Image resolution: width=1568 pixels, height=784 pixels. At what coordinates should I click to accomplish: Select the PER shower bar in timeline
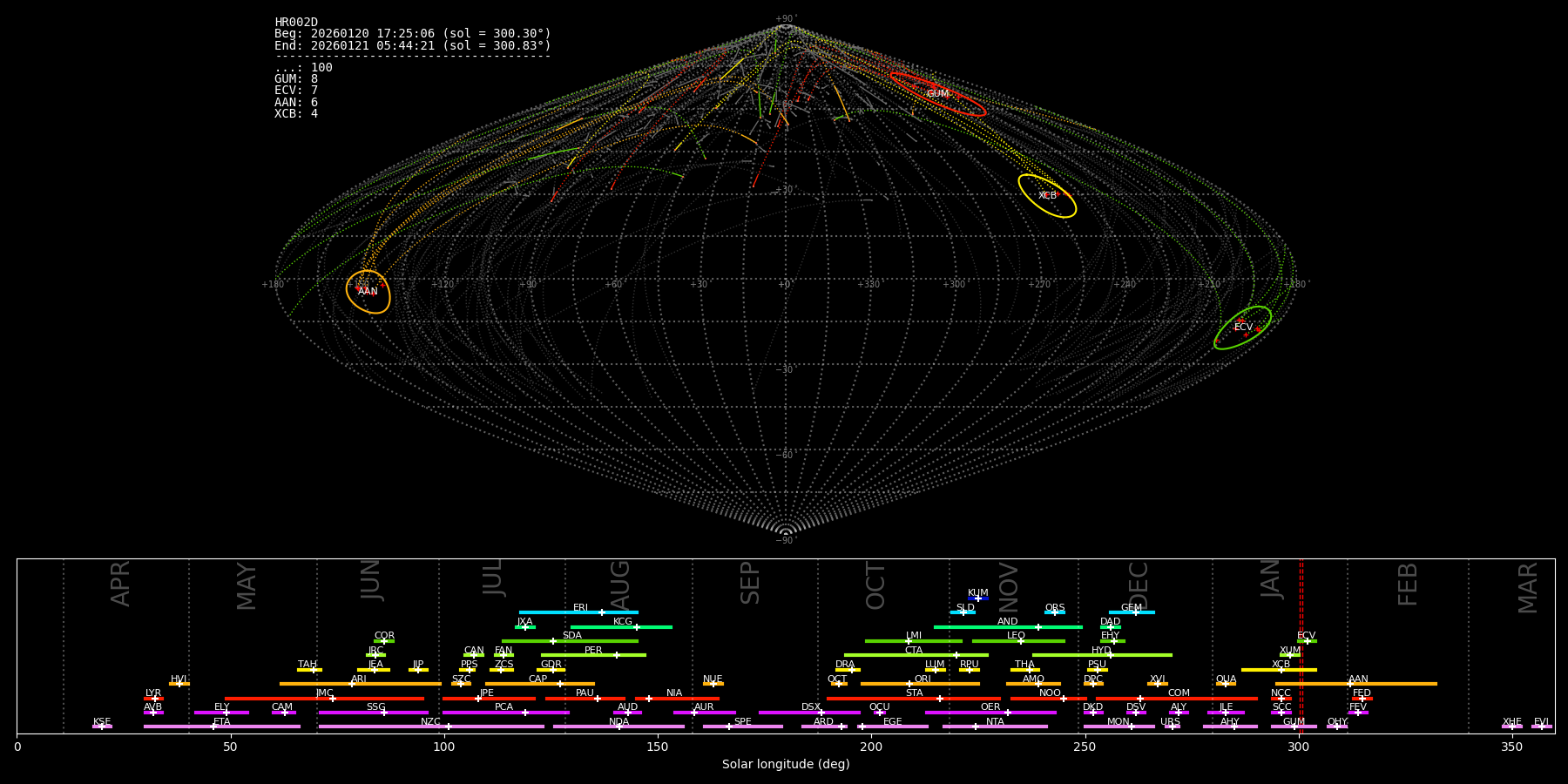click(x=593, y=655)
